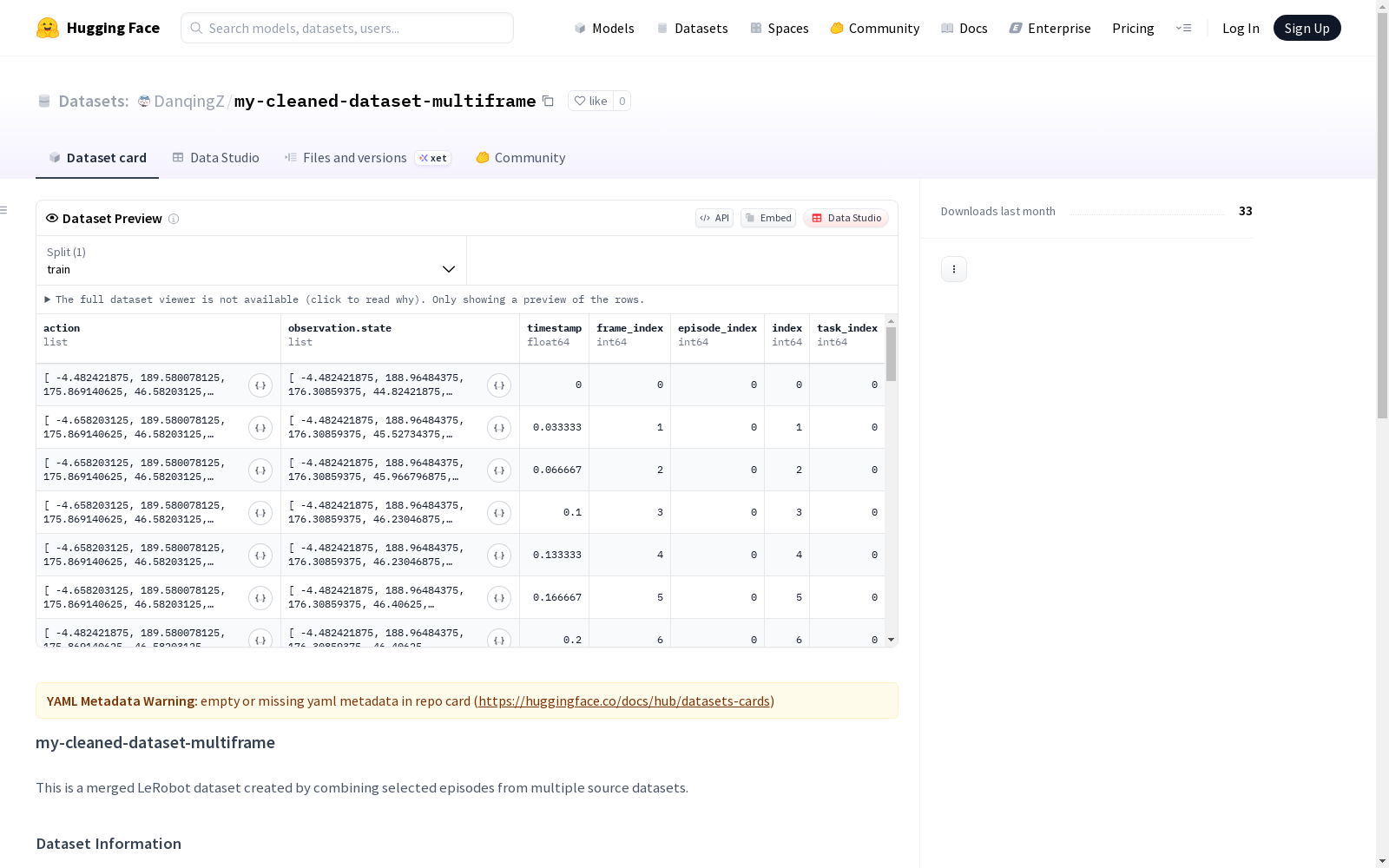1389x868 pixels.
Task: Focus the search models, datasets, users field
Action: coord(347,28)
